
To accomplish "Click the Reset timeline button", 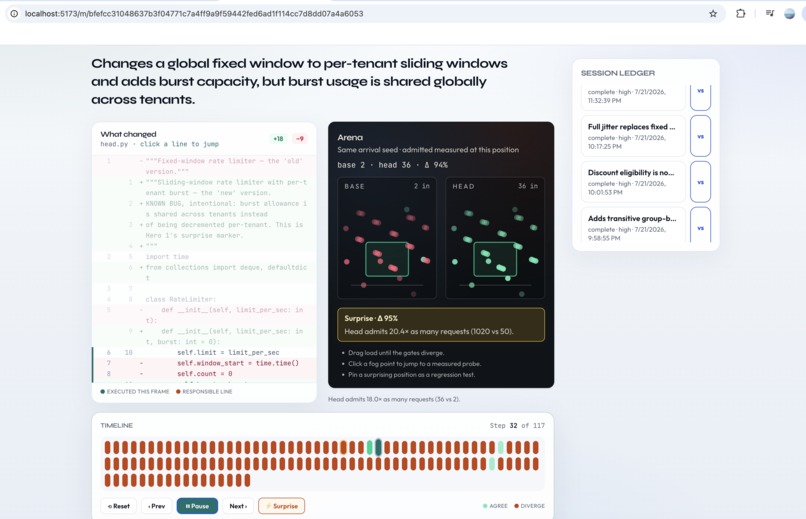I will (119, 506).
